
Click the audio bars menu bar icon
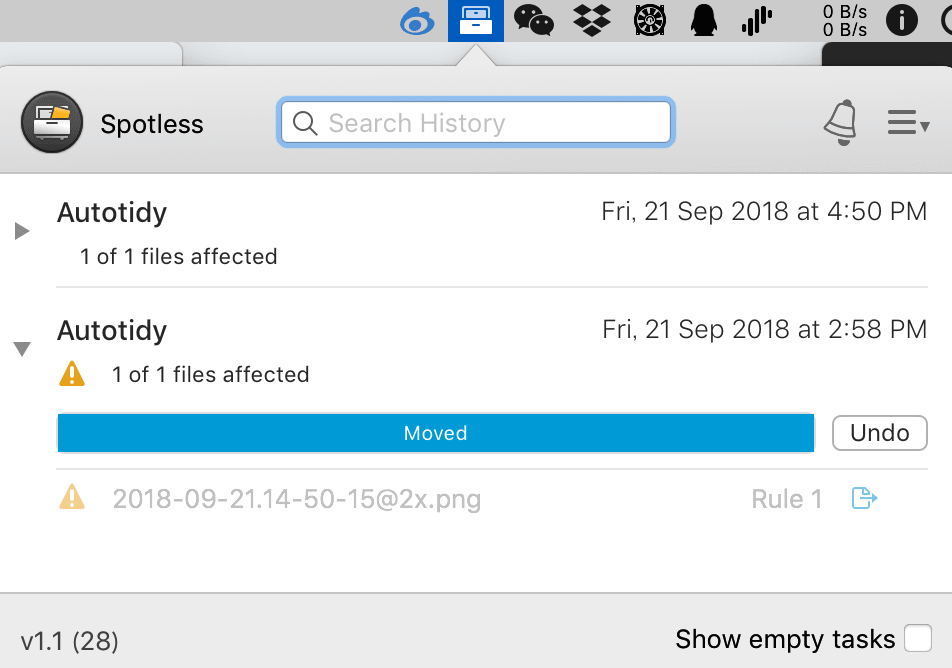(756, 21)
